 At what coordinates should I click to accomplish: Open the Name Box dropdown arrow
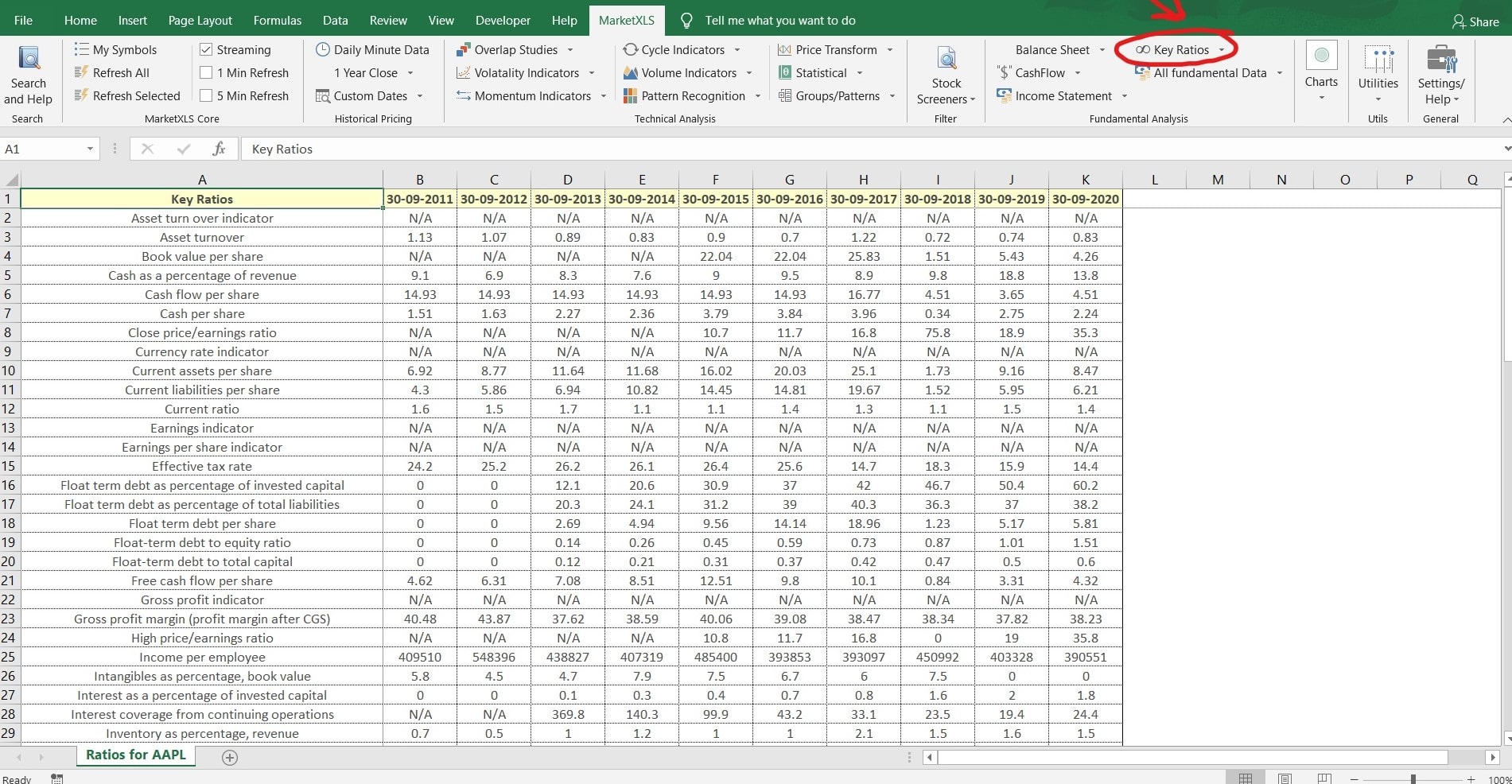point(90,149)
